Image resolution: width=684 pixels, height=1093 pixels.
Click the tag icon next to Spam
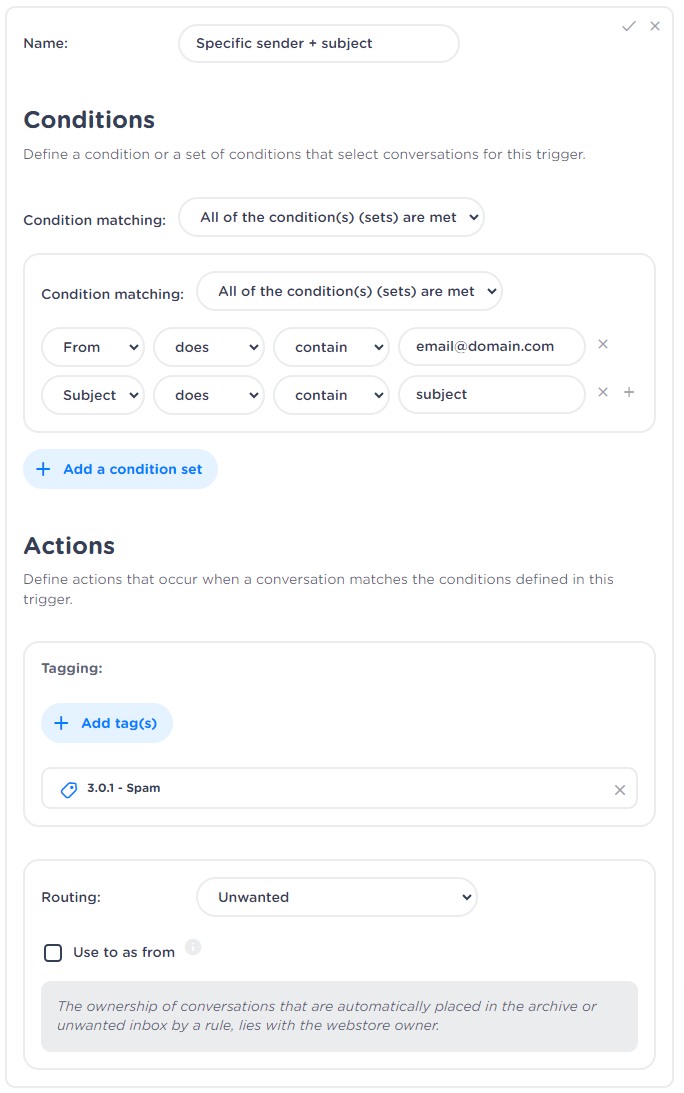(68, 789)
